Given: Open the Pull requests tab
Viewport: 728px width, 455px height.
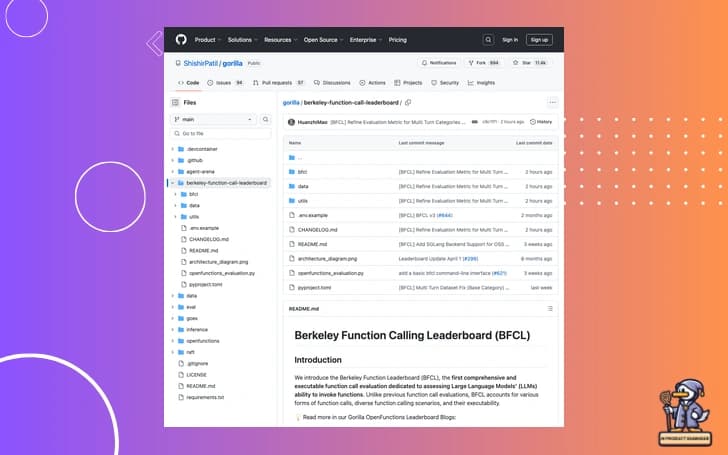Looking at the screenshot, I should point(279,83).
